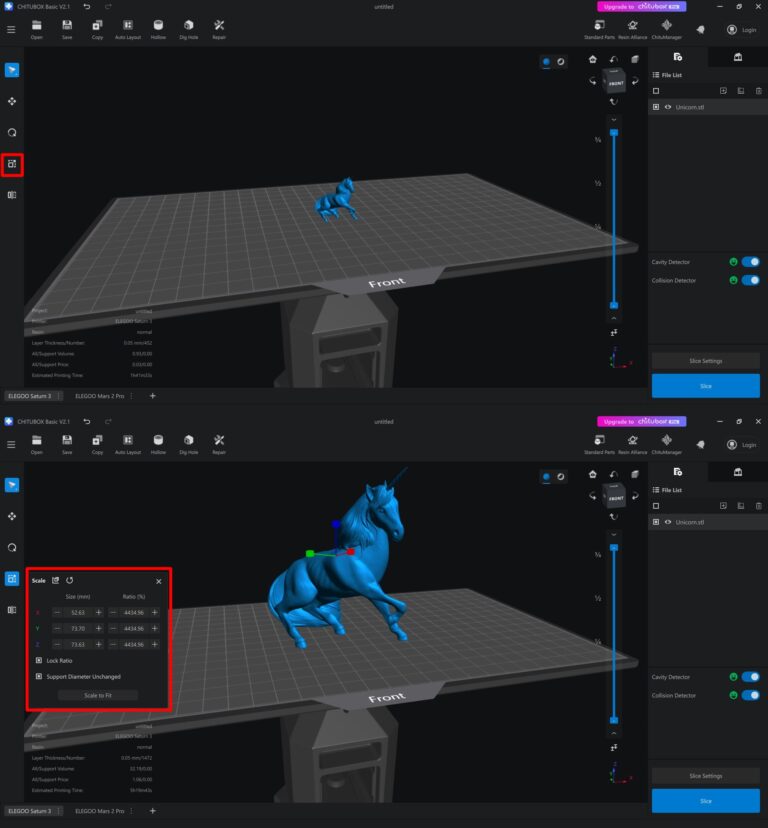Reset scale using icon in Scale panel header
This screenshot has width=768, height=828.
pyautogui.click(x=69, y=580)
